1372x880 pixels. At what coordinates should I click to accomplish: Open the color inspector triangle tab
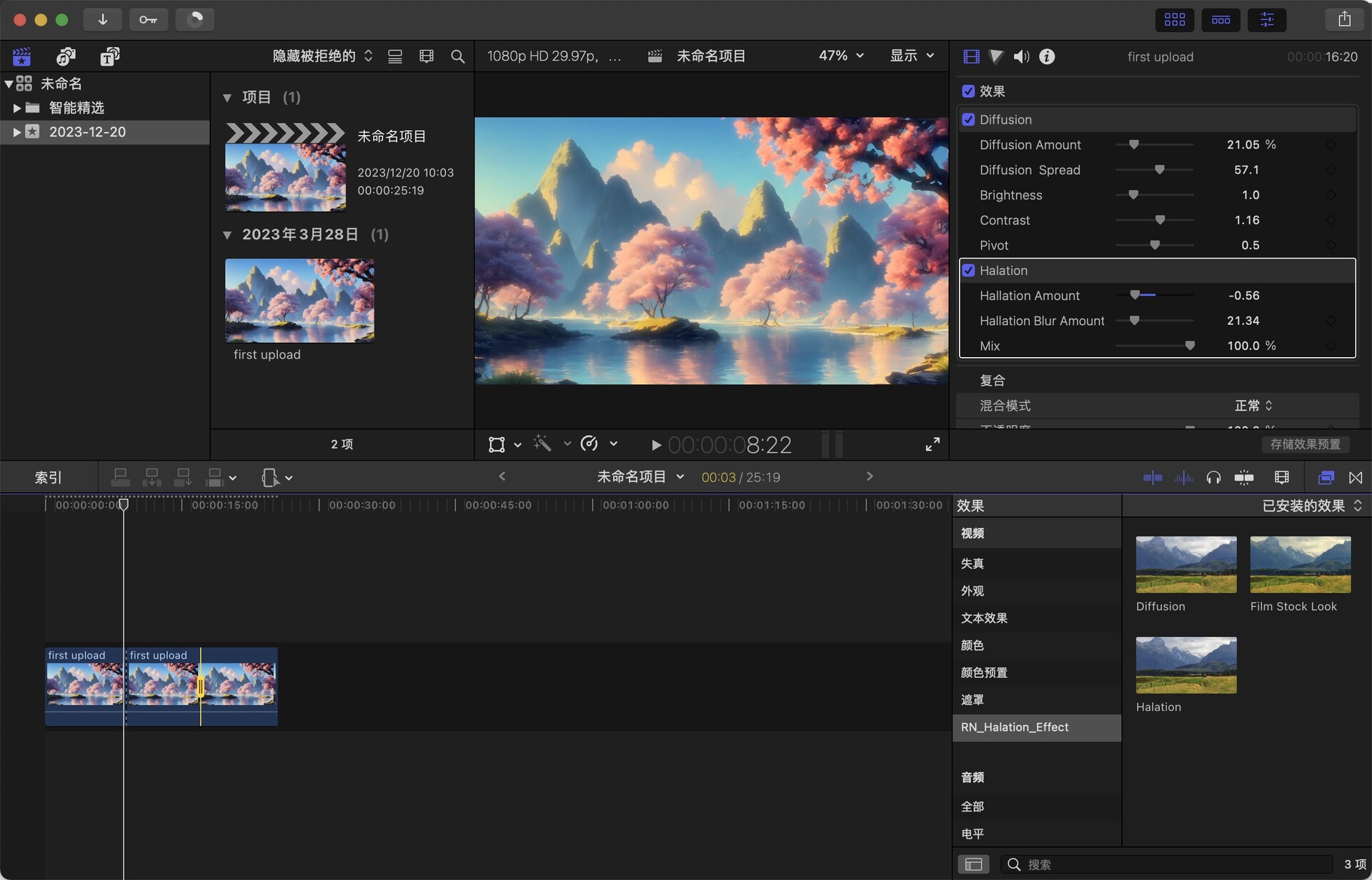[x=996, y=56]
